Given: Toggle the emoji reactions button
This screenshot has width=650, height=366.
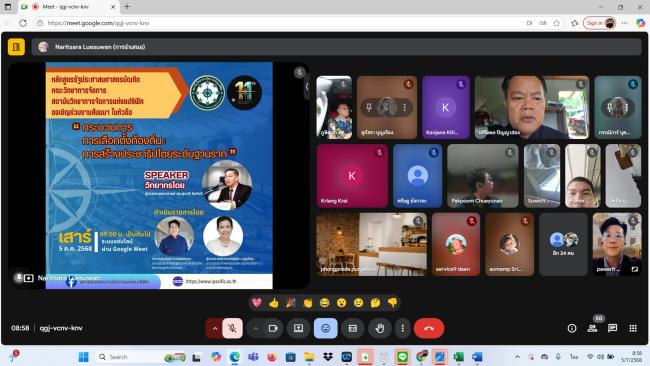Looking at the screenshot, I should tap(325, 328).
